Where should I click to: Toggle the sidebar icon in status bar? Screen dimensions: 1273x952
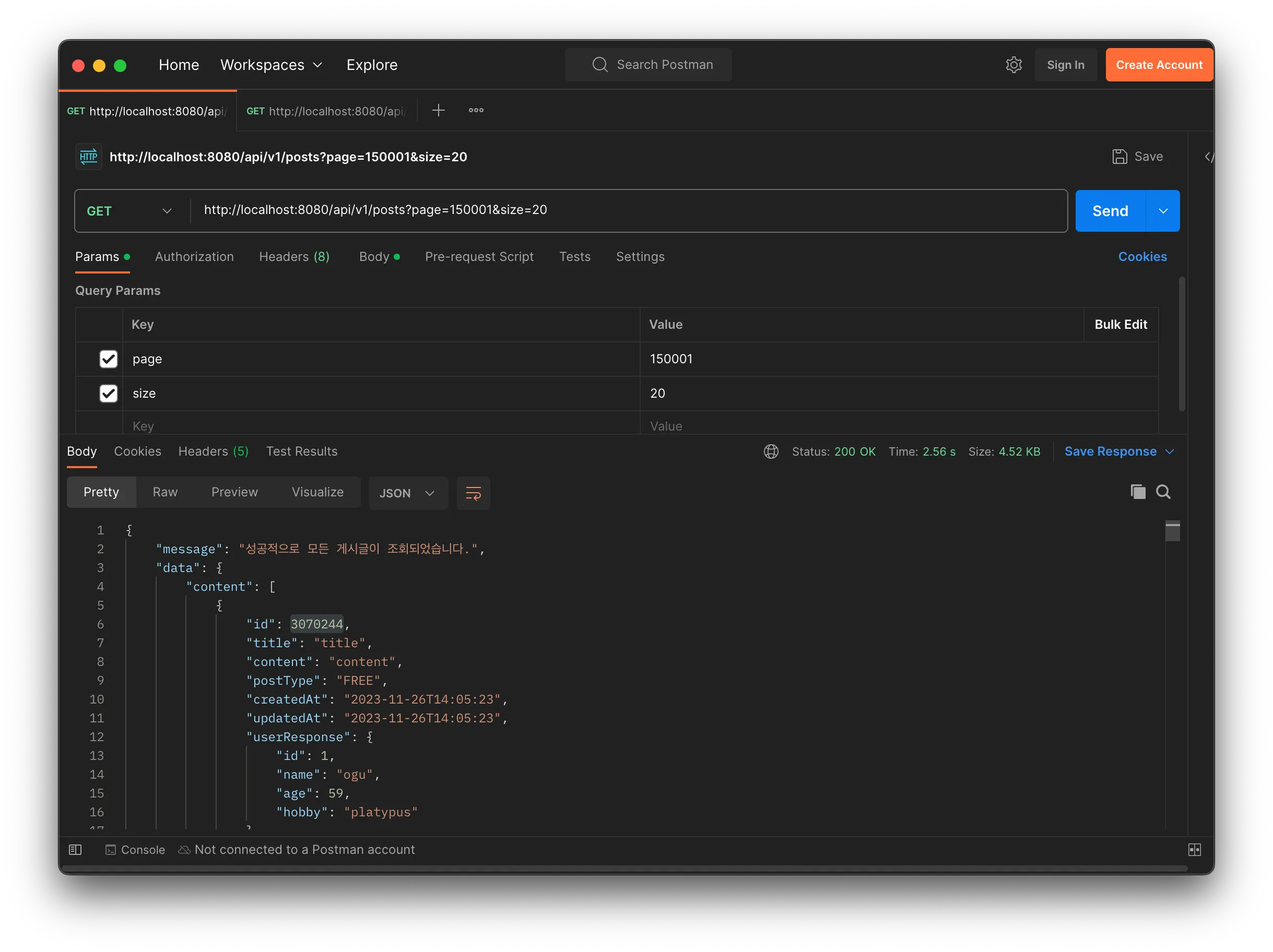click(75, 850)
